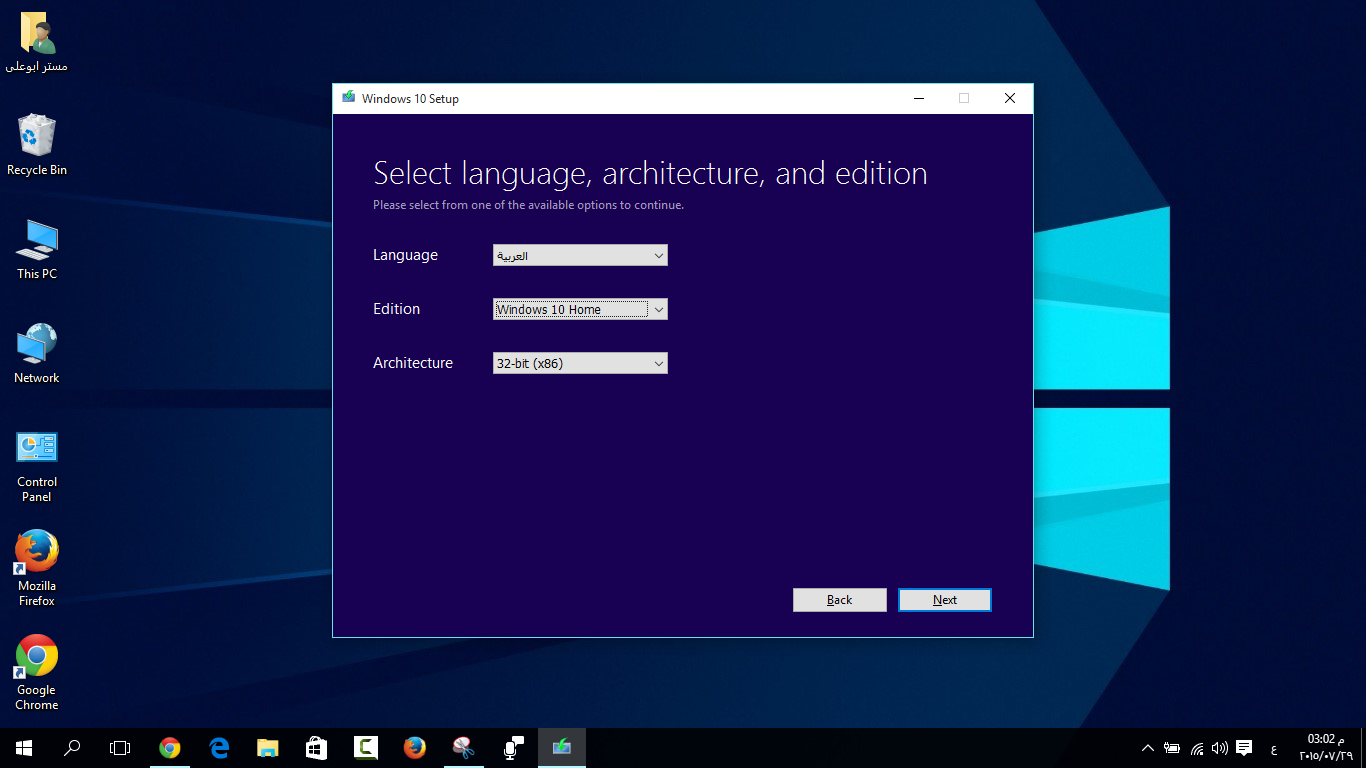Close the Windows 10 Setup window
The height and width of the screenshot is (768, 1366).
[x=1010, y=98]
